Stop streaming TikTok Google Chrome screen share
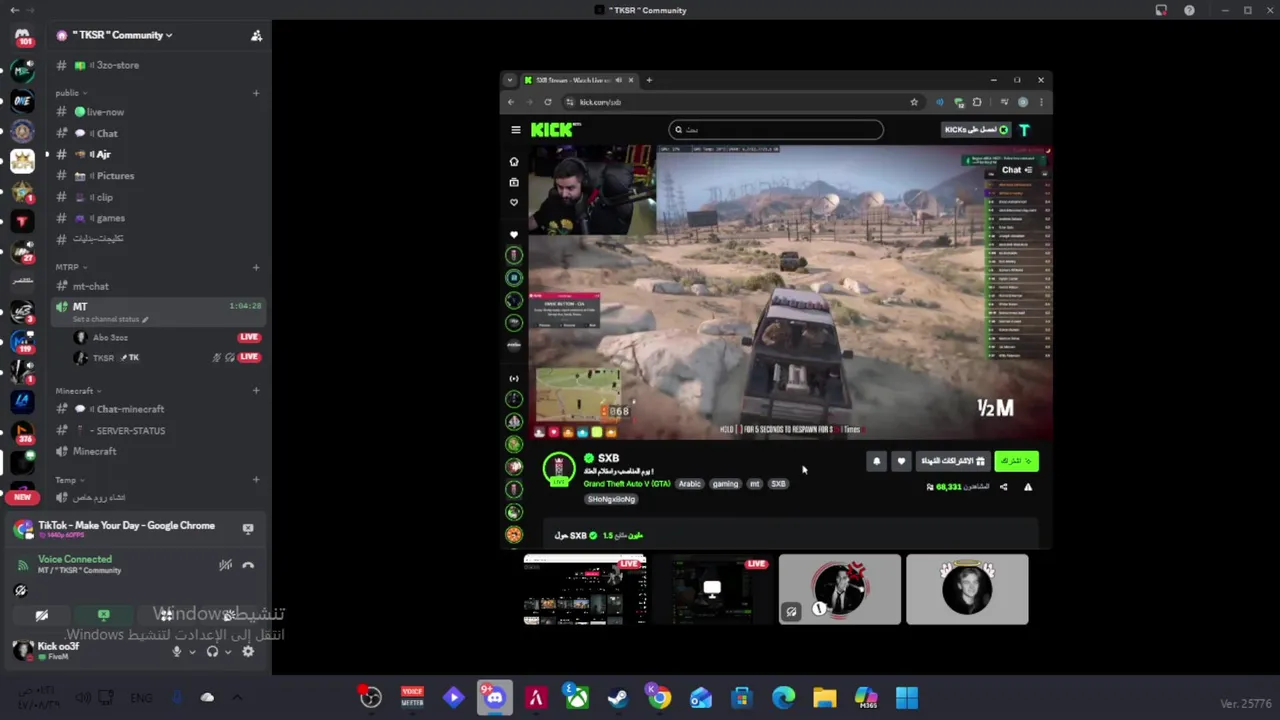The width and height of the screenshot is (1280, 720). [248, 528]
